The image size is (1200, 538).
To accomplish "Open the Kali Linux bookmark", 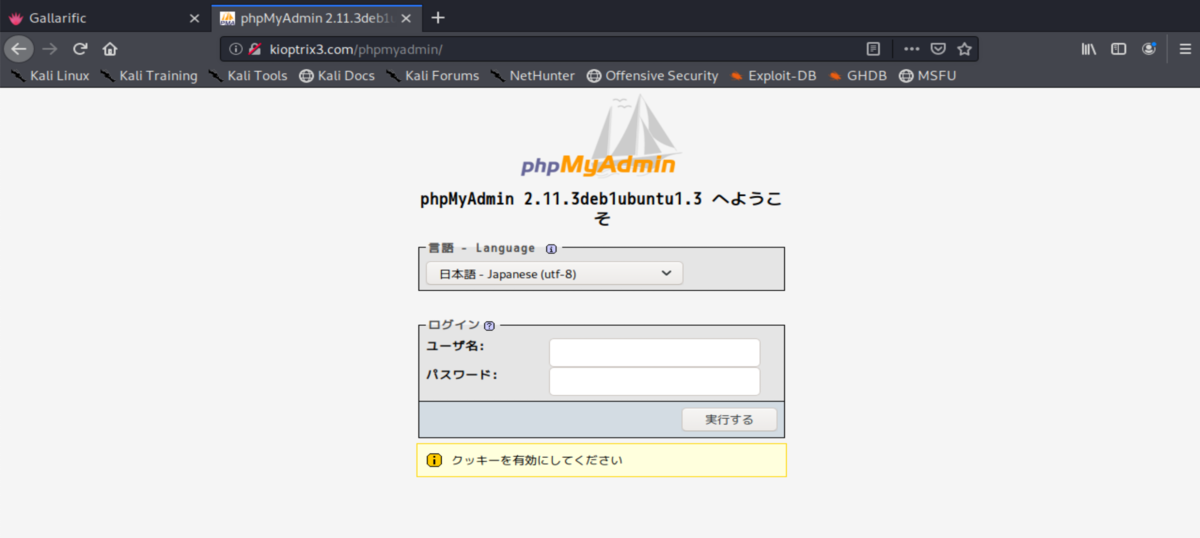I will [50, 75].
